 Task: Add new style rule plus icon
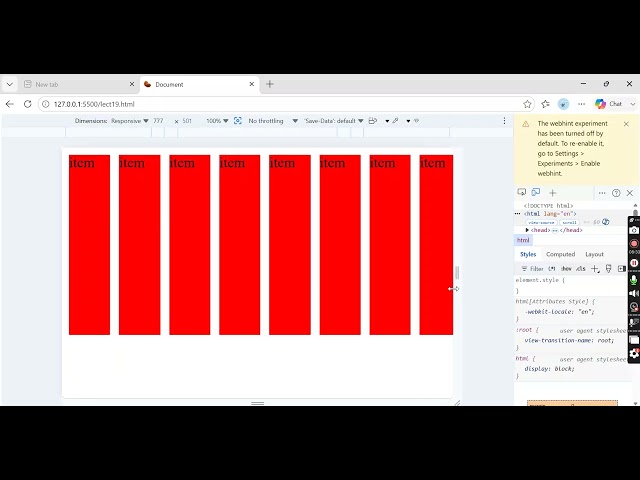[595, 269]
